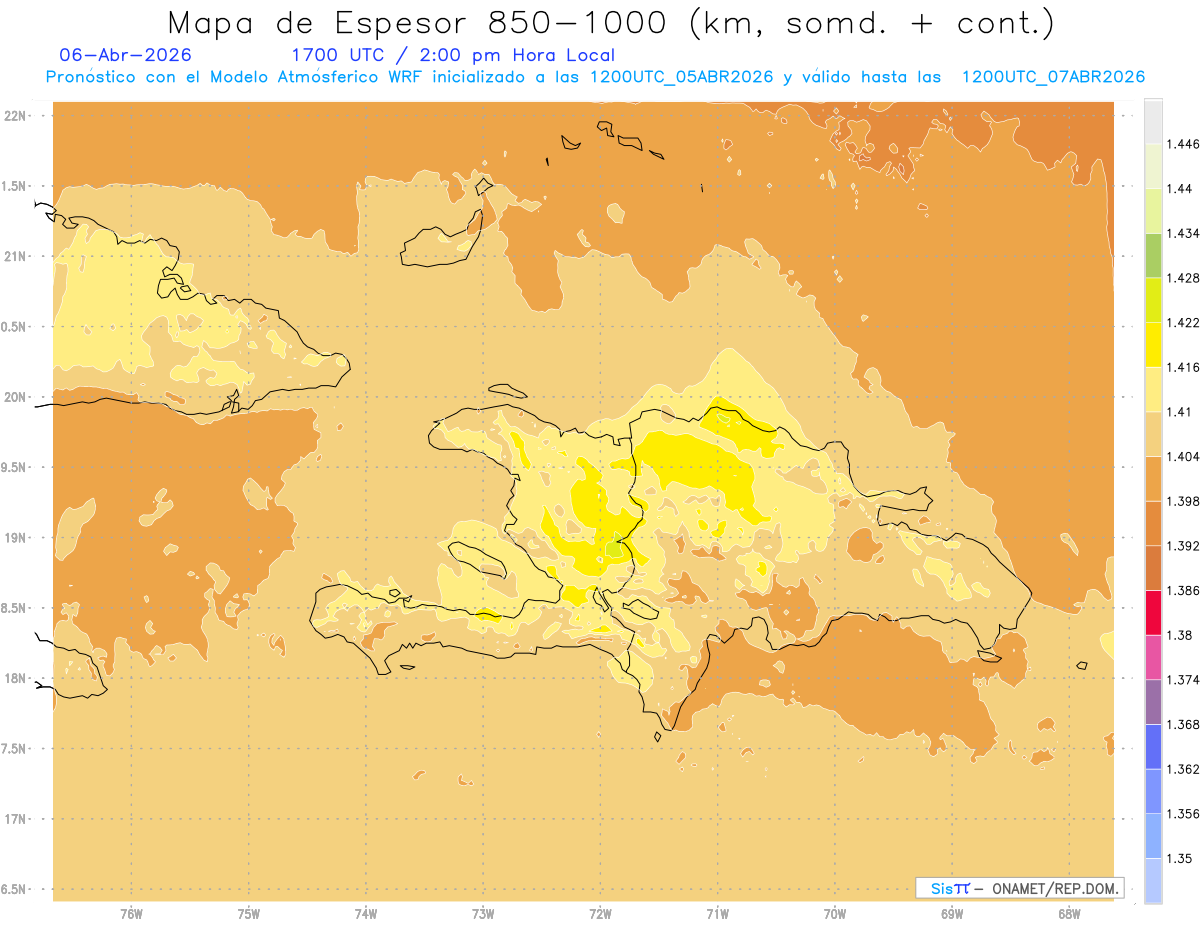1200x927 pixels.
Task: Click the date label 06-Abr-2026
Action: pos(126,55)
